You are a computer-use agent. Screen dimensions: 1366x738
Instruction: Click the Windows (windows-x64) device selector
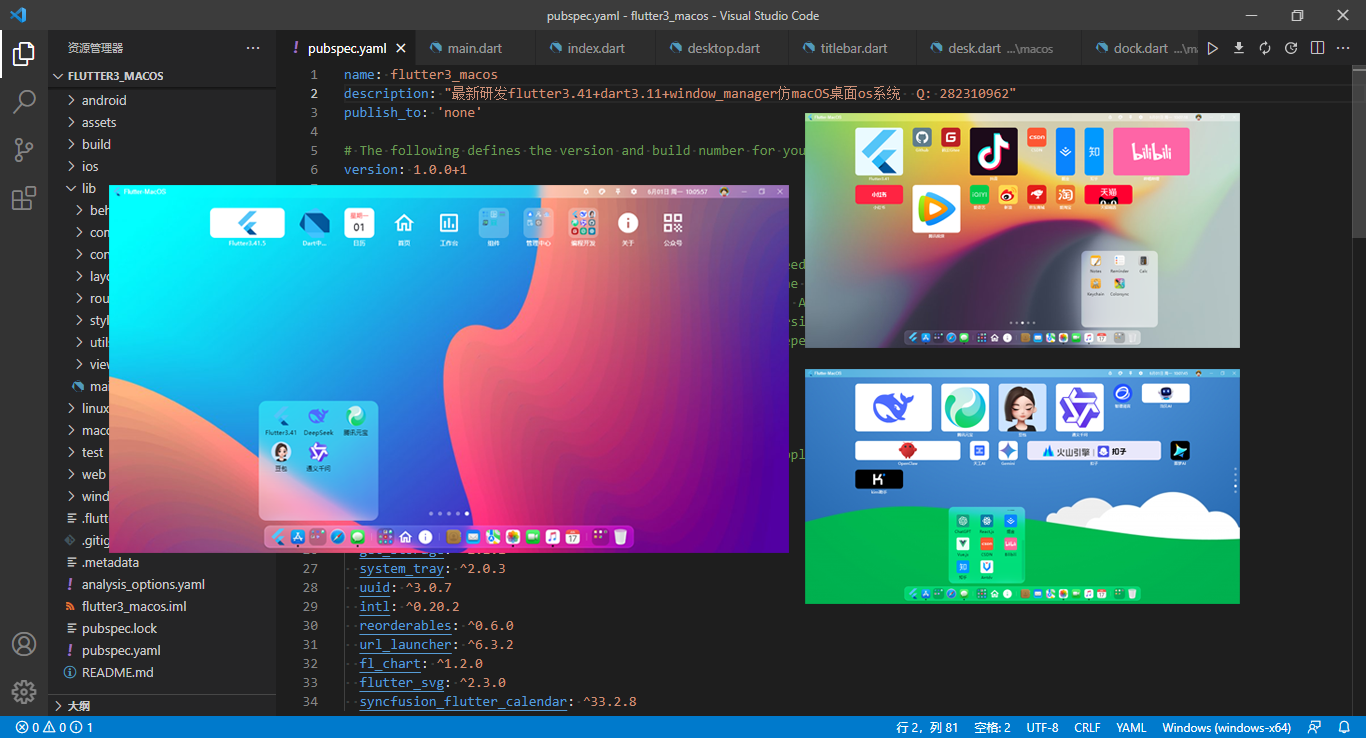tap(1226, 727)
